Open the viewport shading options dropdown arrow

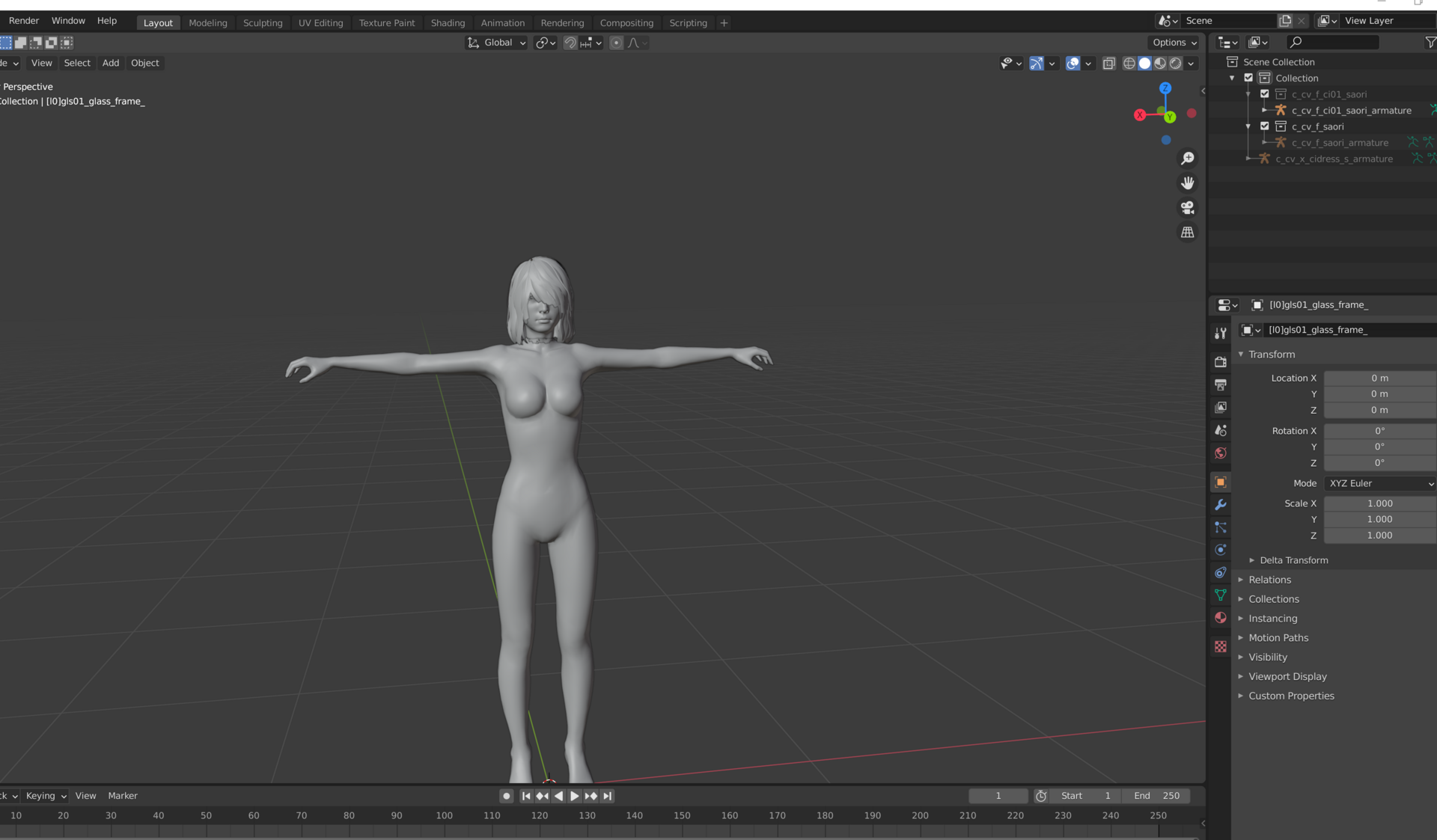[x=1191, y=64]
